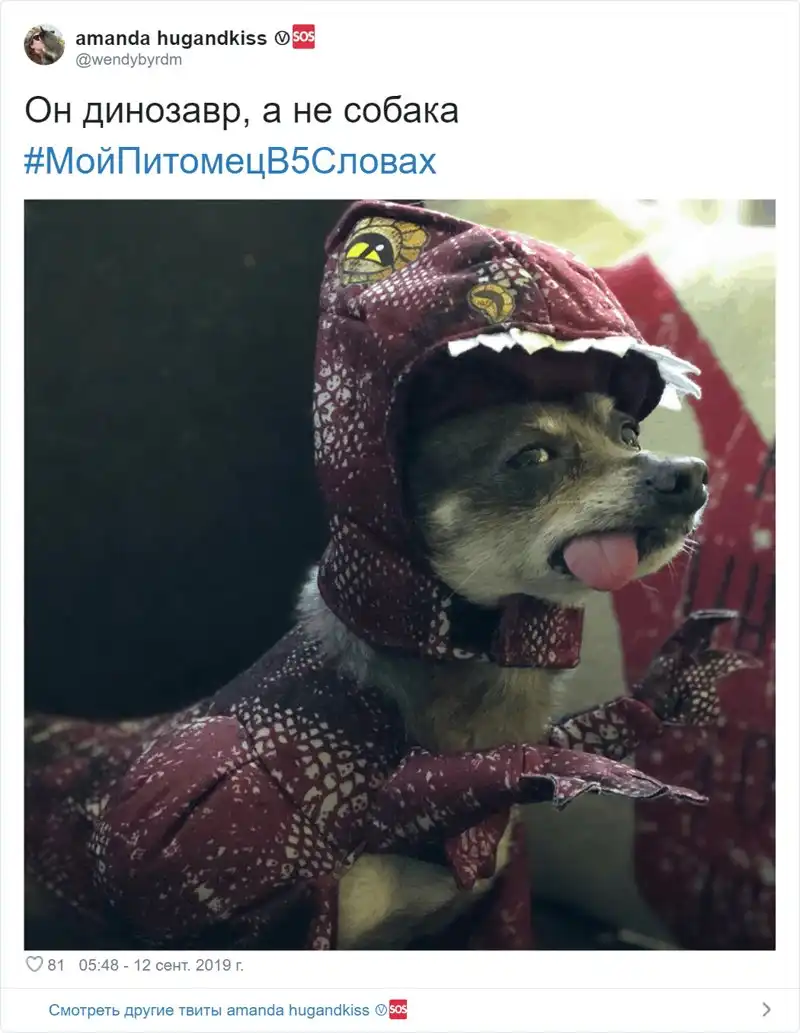Screen dimensions: 800x1033
Task: Click the @wendybyrdm handle
Action: click(x=129, y=60)
